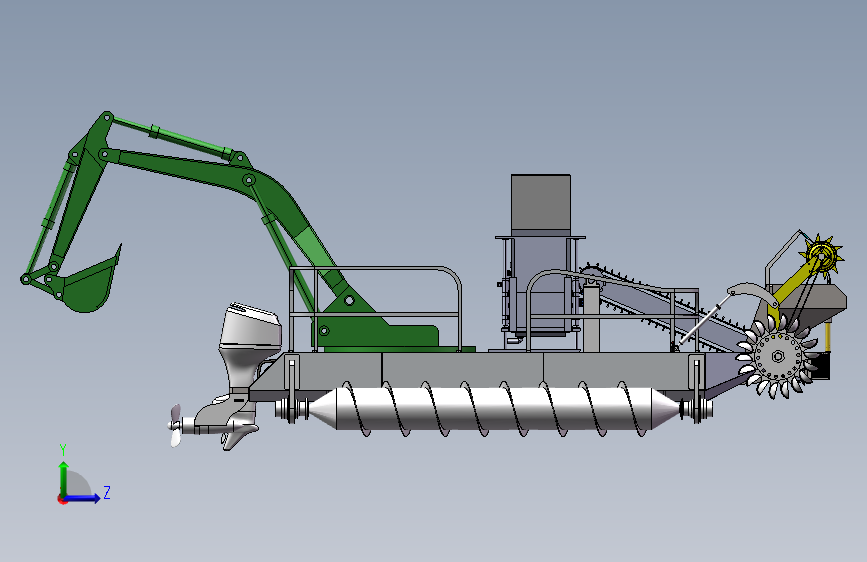Select the propeller on the outboard motor

coord(175,425)
